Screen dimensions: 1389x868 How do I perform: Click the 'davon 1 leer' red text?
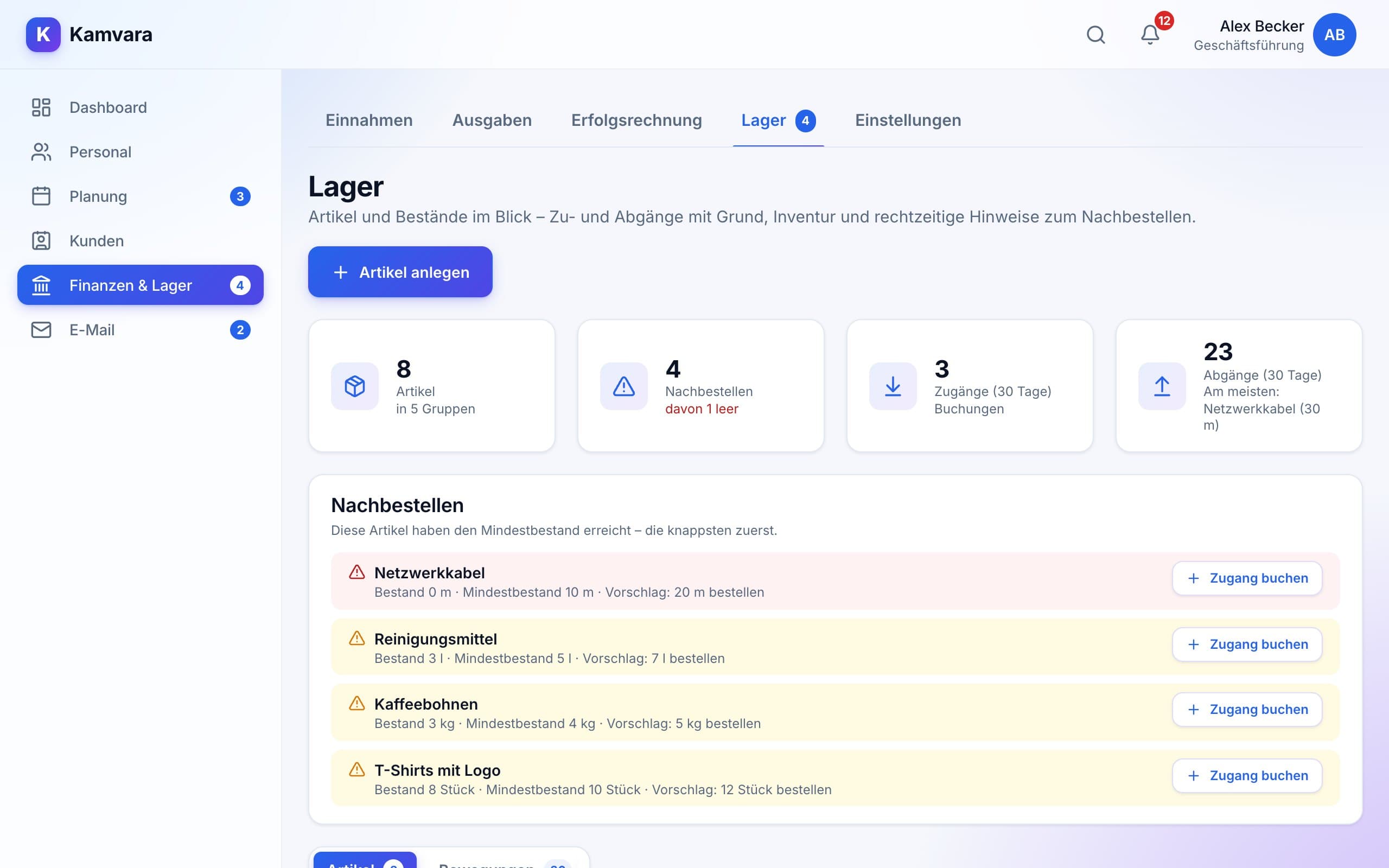click(x=702, y=409)
